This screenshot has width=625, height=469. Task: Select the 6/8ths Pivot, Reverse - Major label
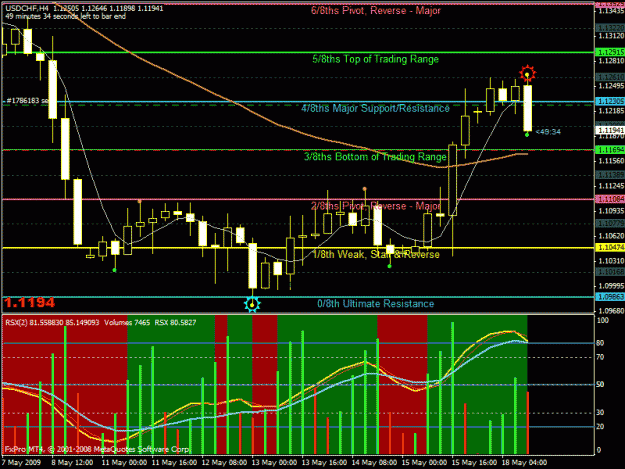[375, 10]
